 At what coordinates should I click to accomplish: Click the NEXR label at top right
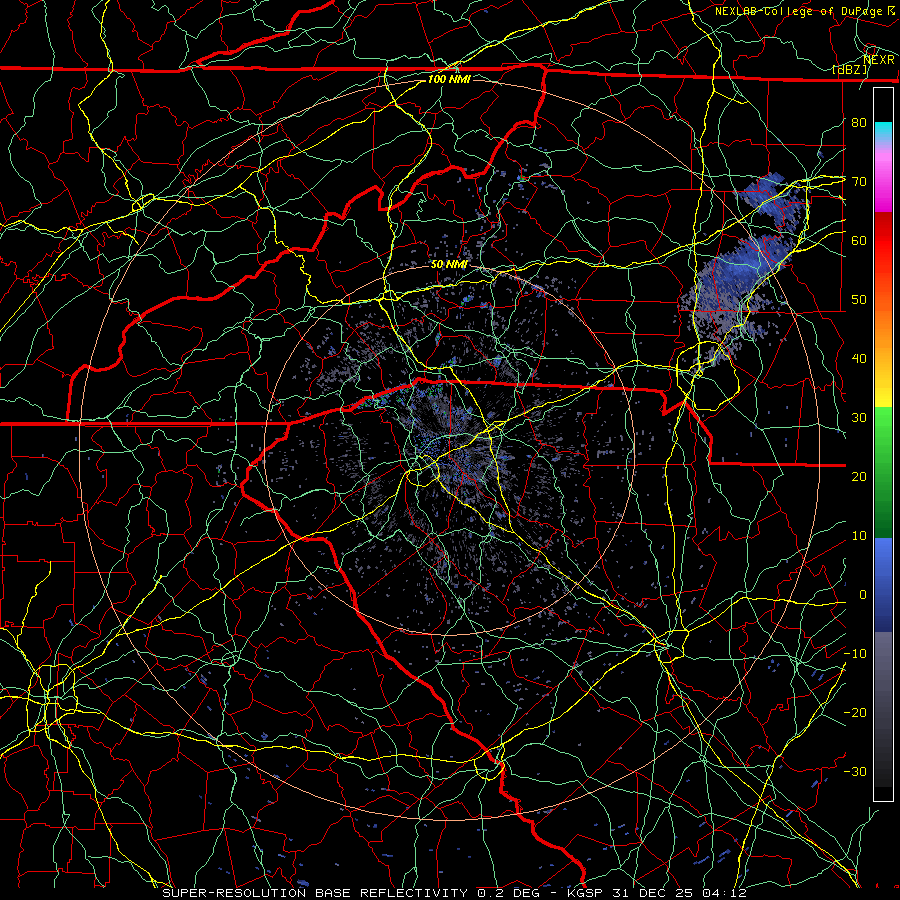(878, 60)
